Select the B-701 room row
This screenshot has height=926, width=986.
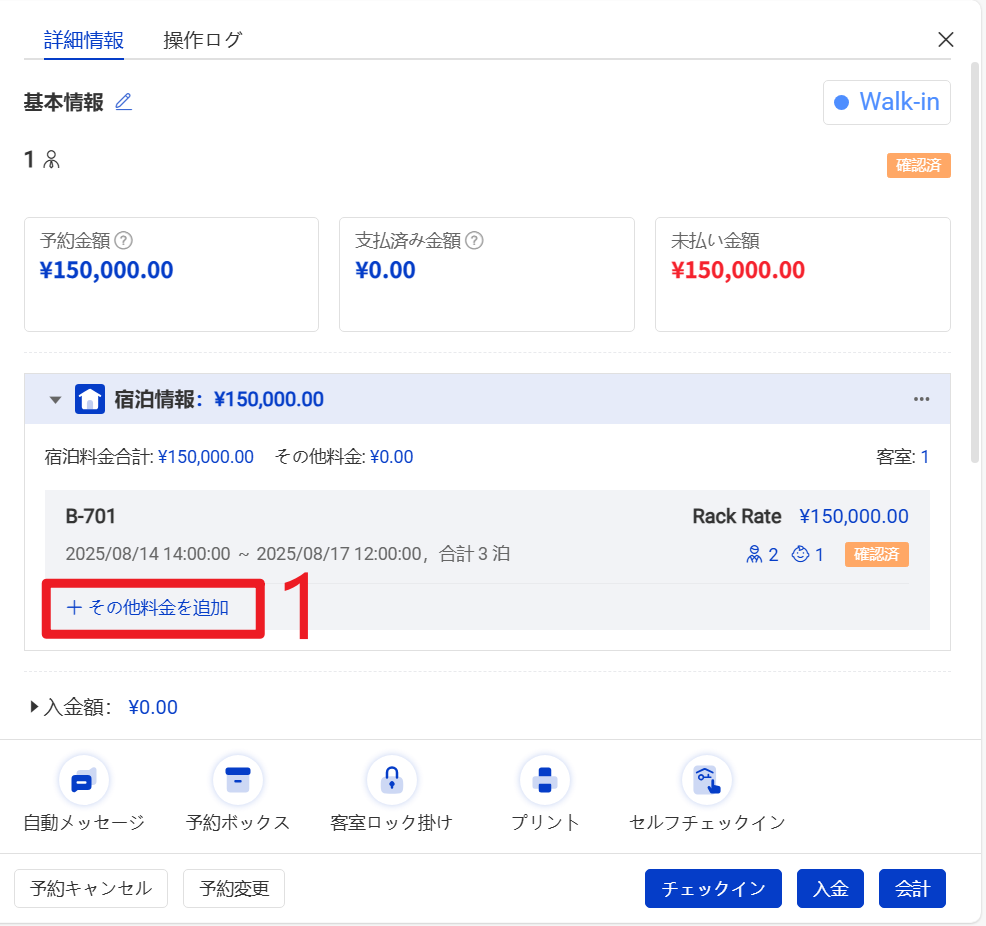(487, 535)
